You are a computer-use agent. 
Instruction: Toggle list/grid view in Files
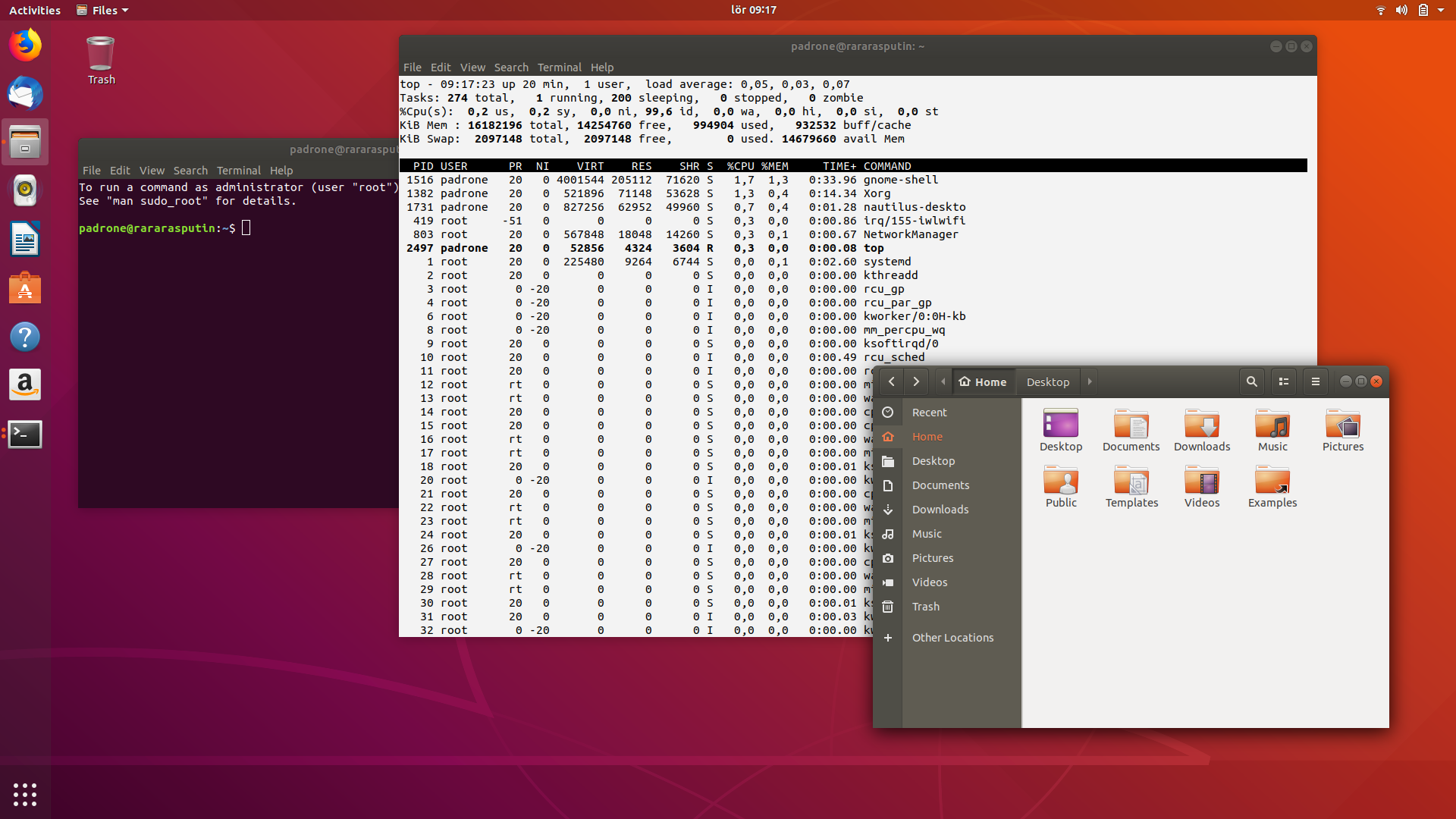(1284, 381)
